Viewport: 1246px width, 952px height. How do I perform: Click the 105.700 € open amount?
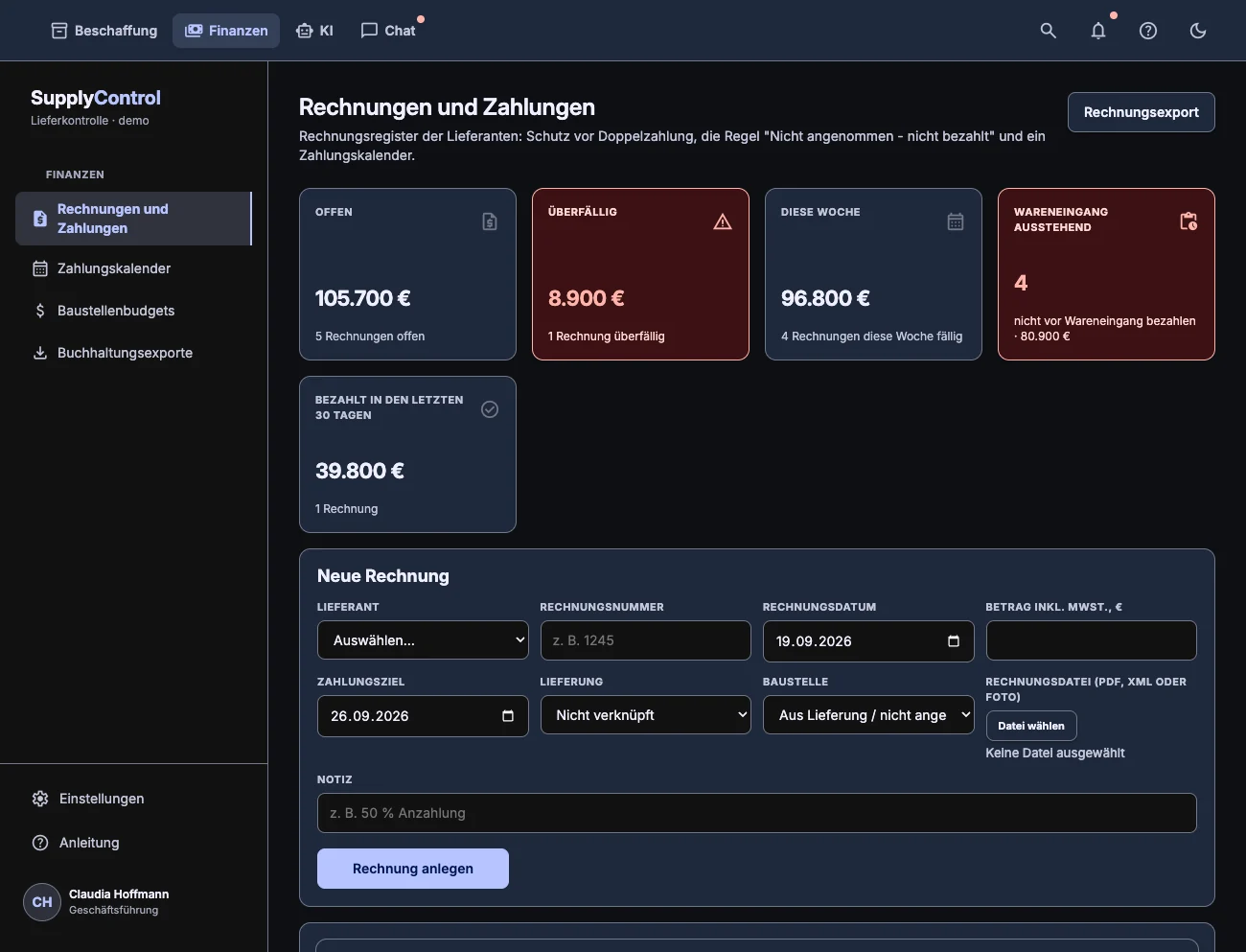(x=363, y=298)
